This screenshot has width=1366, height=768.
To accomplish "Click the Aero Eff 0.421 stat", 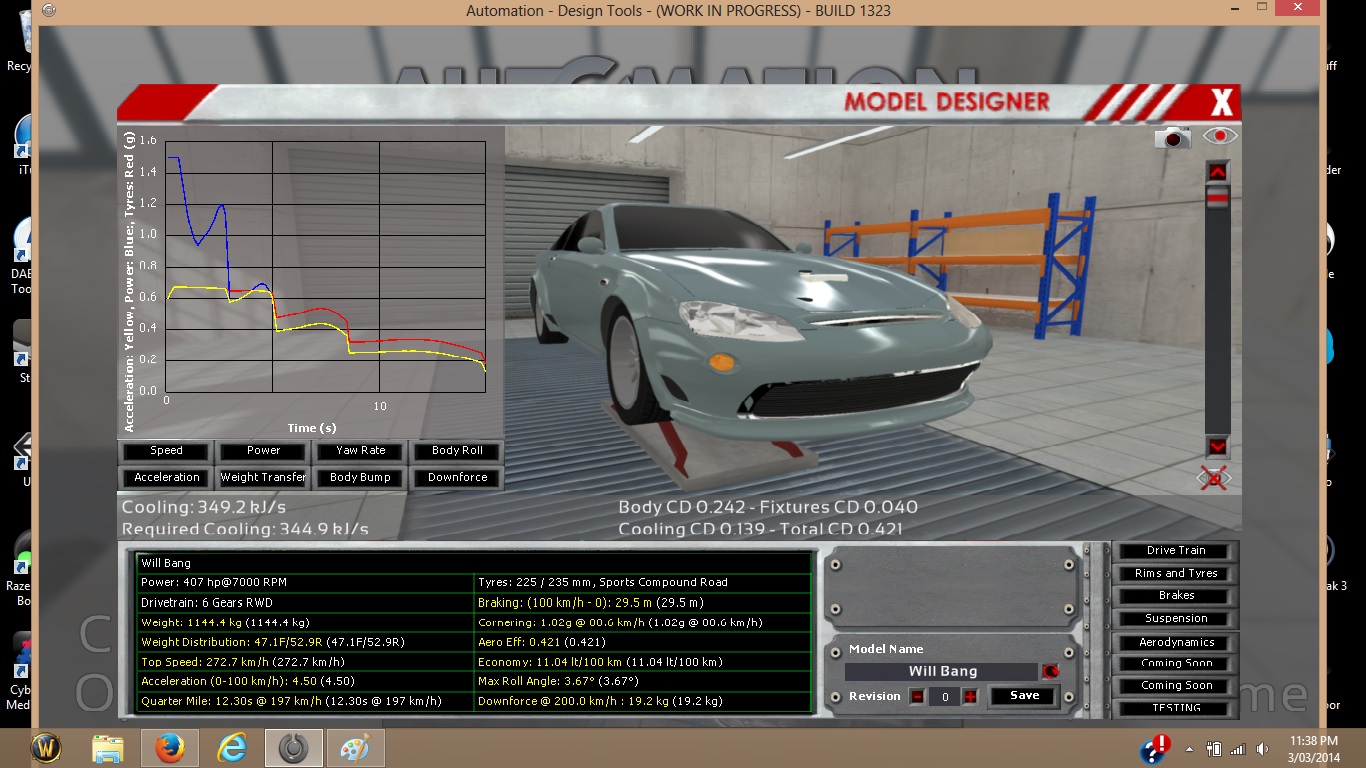I will (x=643, y=642).
